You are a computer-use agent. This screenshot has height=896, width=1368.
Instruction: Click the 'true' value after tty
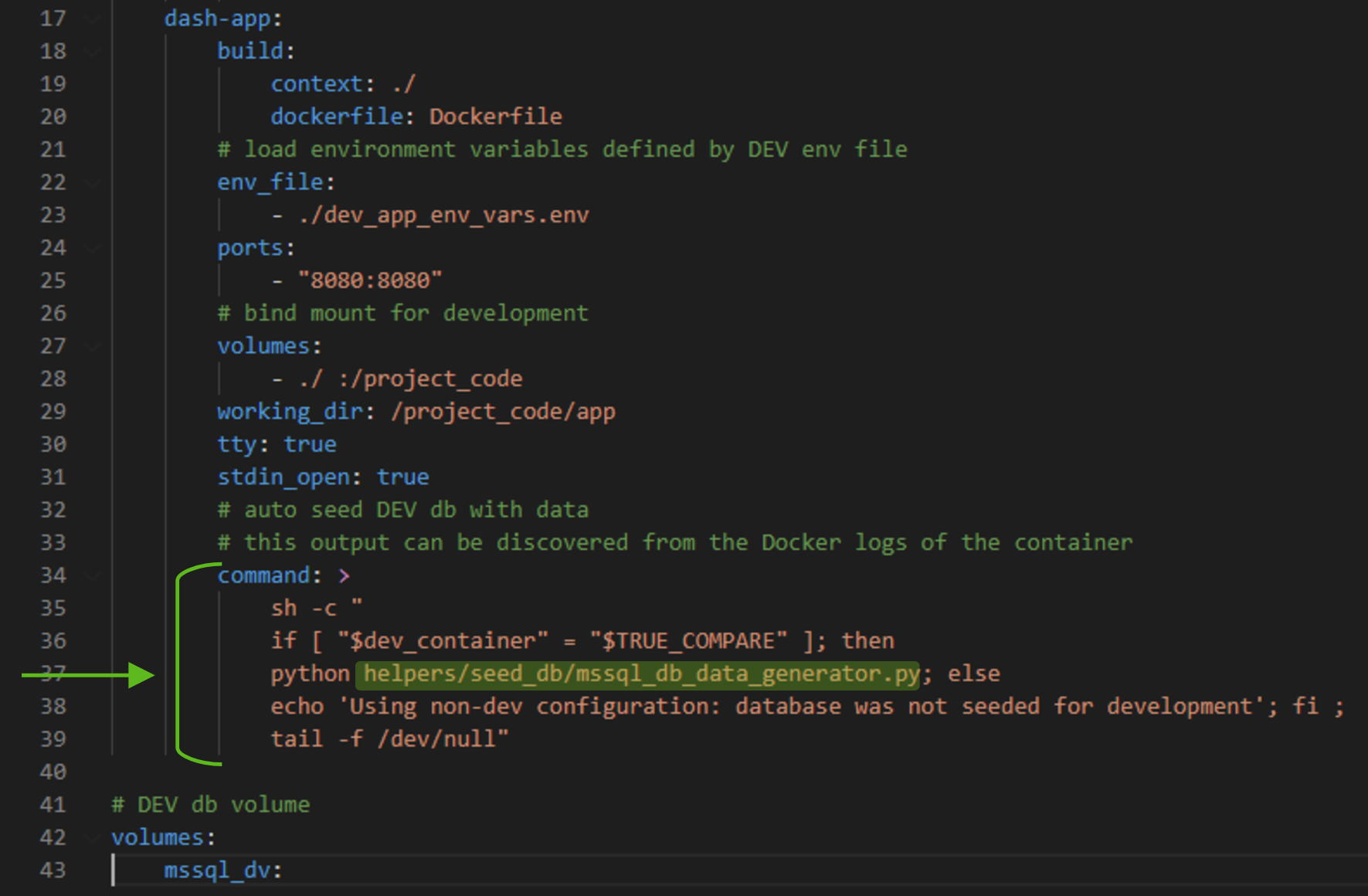311,445
